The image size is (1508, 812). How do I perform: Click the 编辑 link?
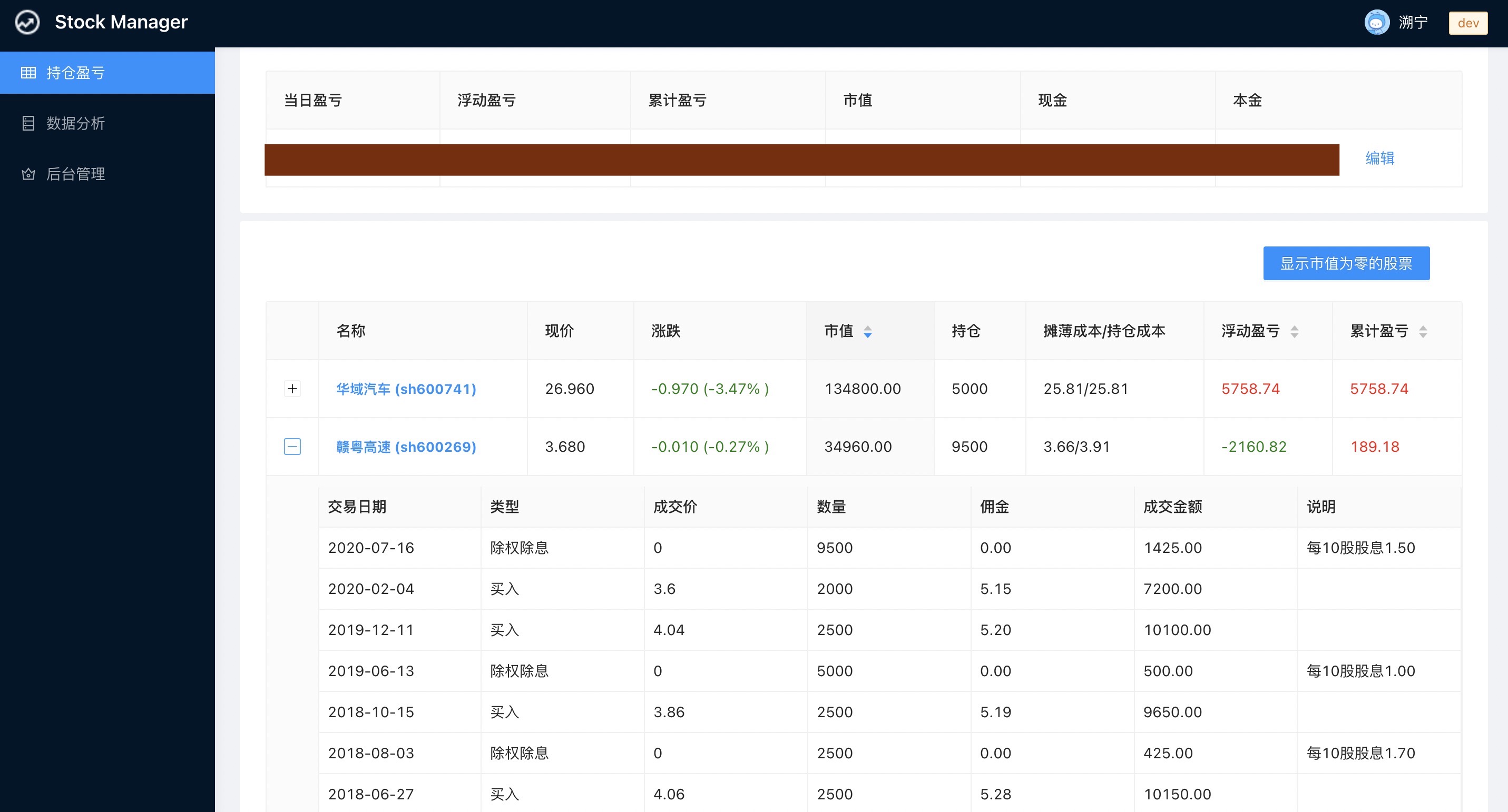click(x=1380, y=158)
